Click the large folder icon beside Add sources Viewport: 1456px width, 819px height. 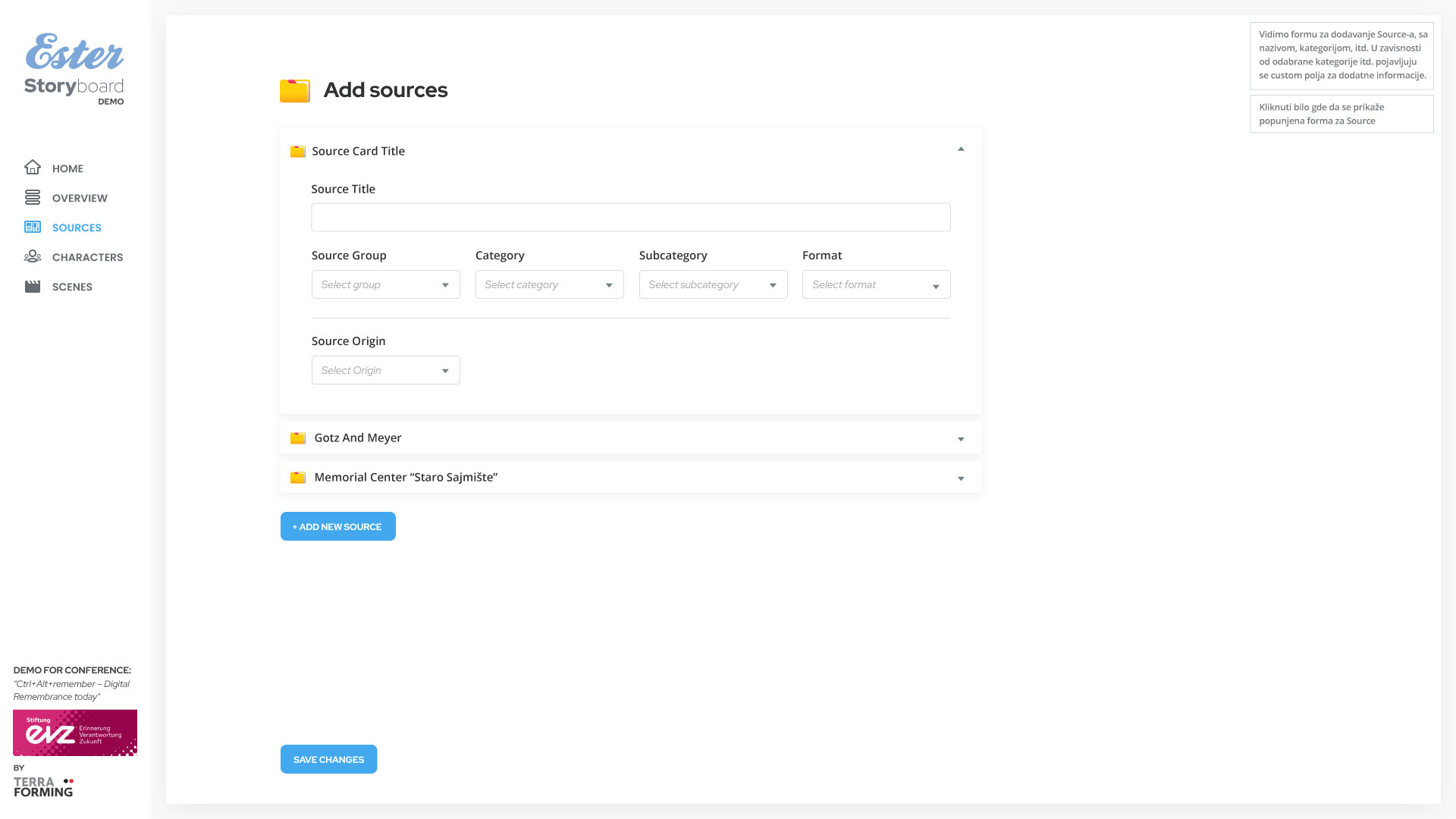[295, 90]
